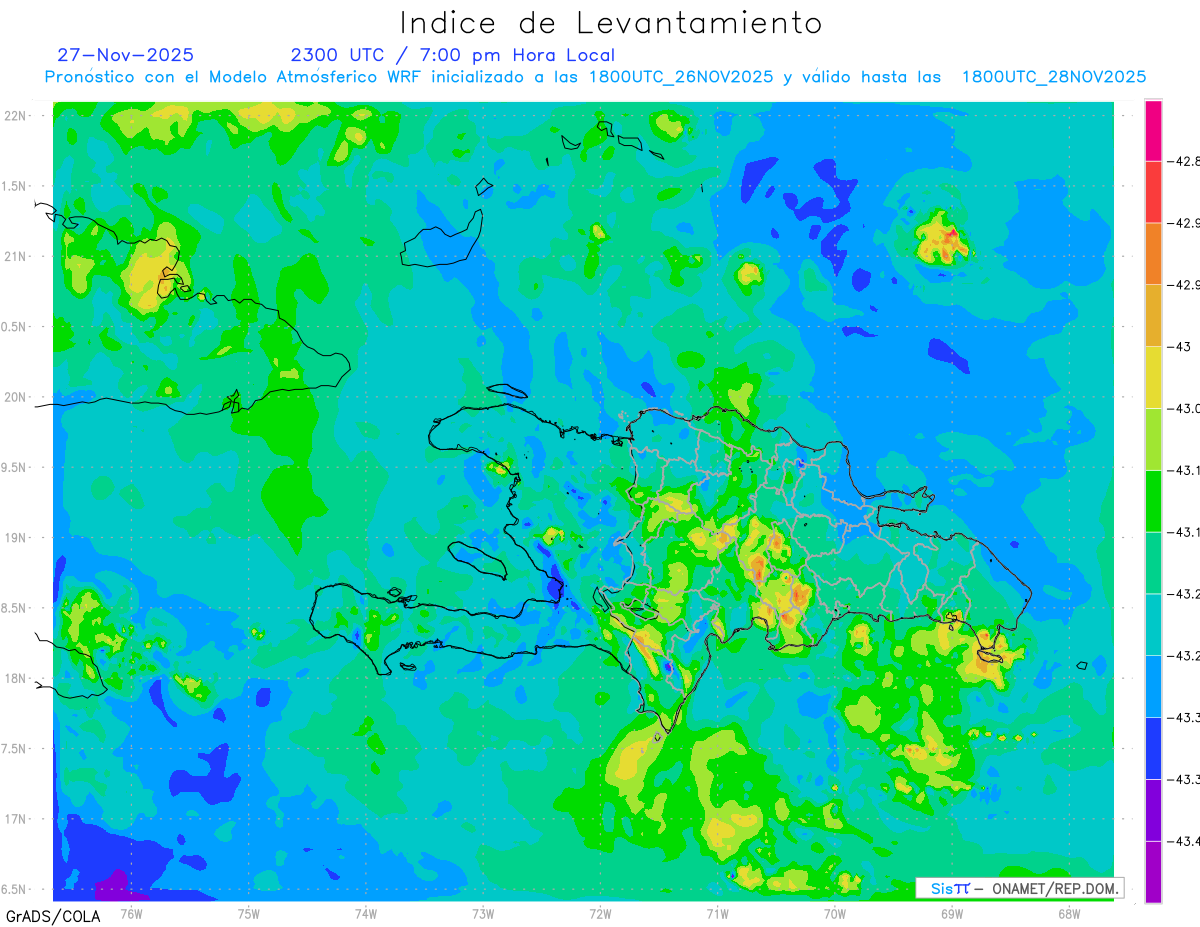Click the "GrADS/COLA" credit text
Screen dimensions: 1200x927
click(x=53, y=915)
